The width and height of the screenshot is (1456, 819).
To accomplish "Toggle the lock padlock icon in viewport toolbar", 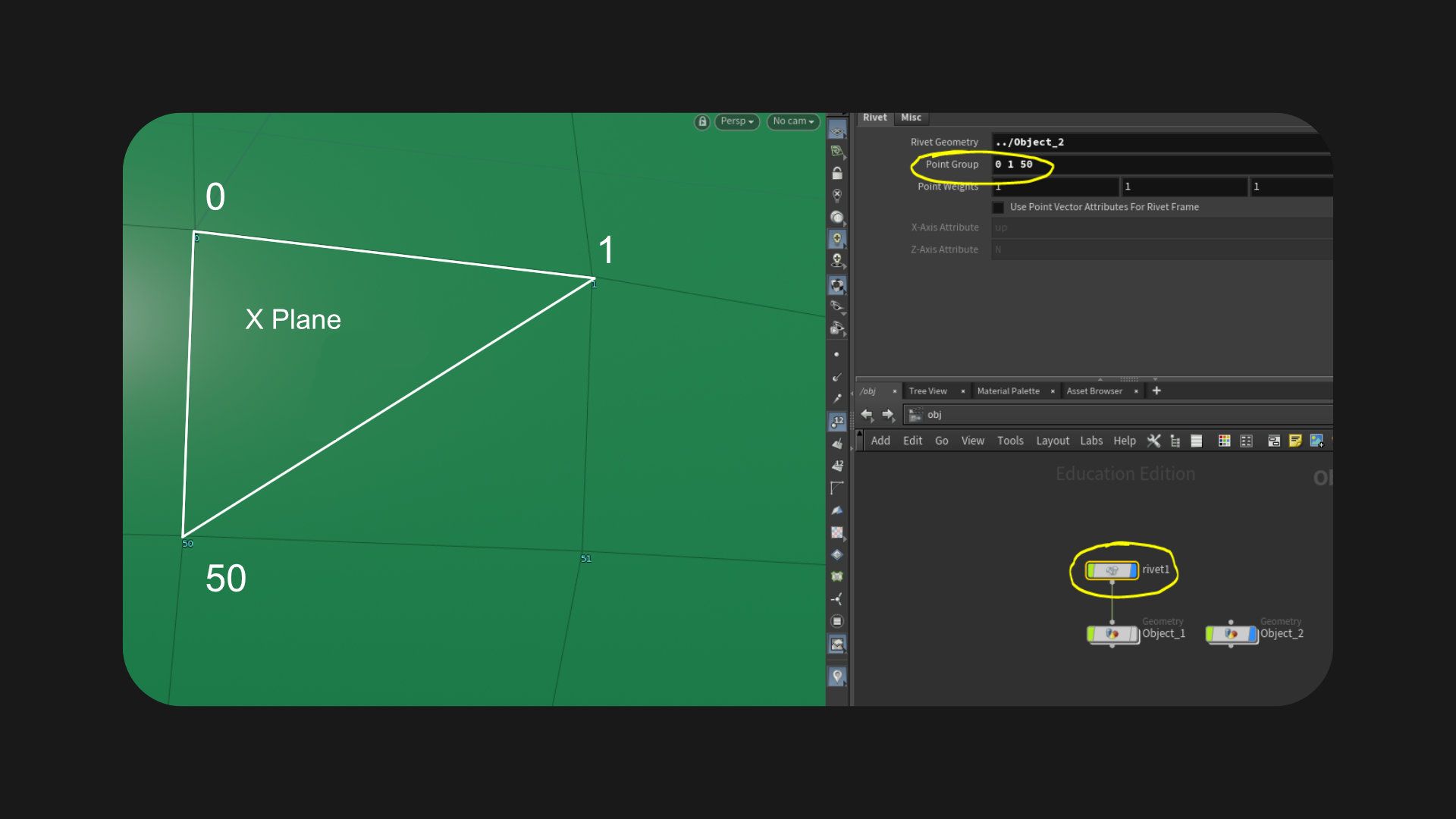I will [837, 174].
